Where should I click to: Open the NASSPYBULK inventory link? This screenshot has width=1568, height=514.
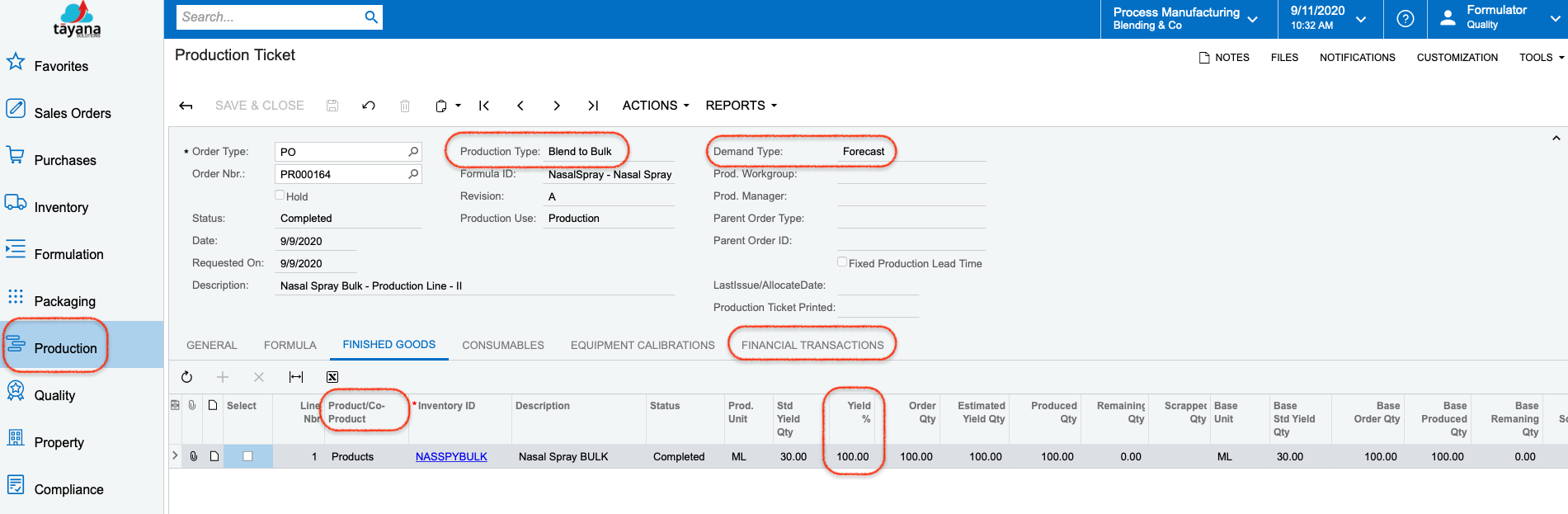click(451, 456)
